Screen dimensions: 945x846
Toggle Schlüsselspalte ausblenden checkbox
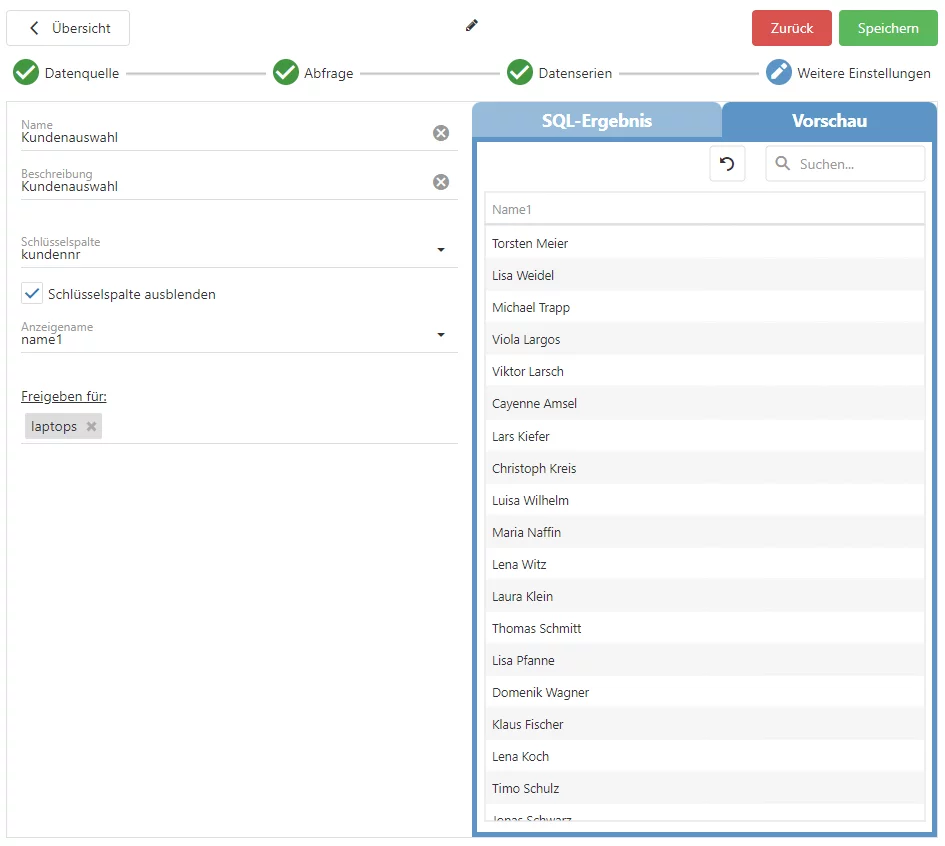click(x=33, y=294)
